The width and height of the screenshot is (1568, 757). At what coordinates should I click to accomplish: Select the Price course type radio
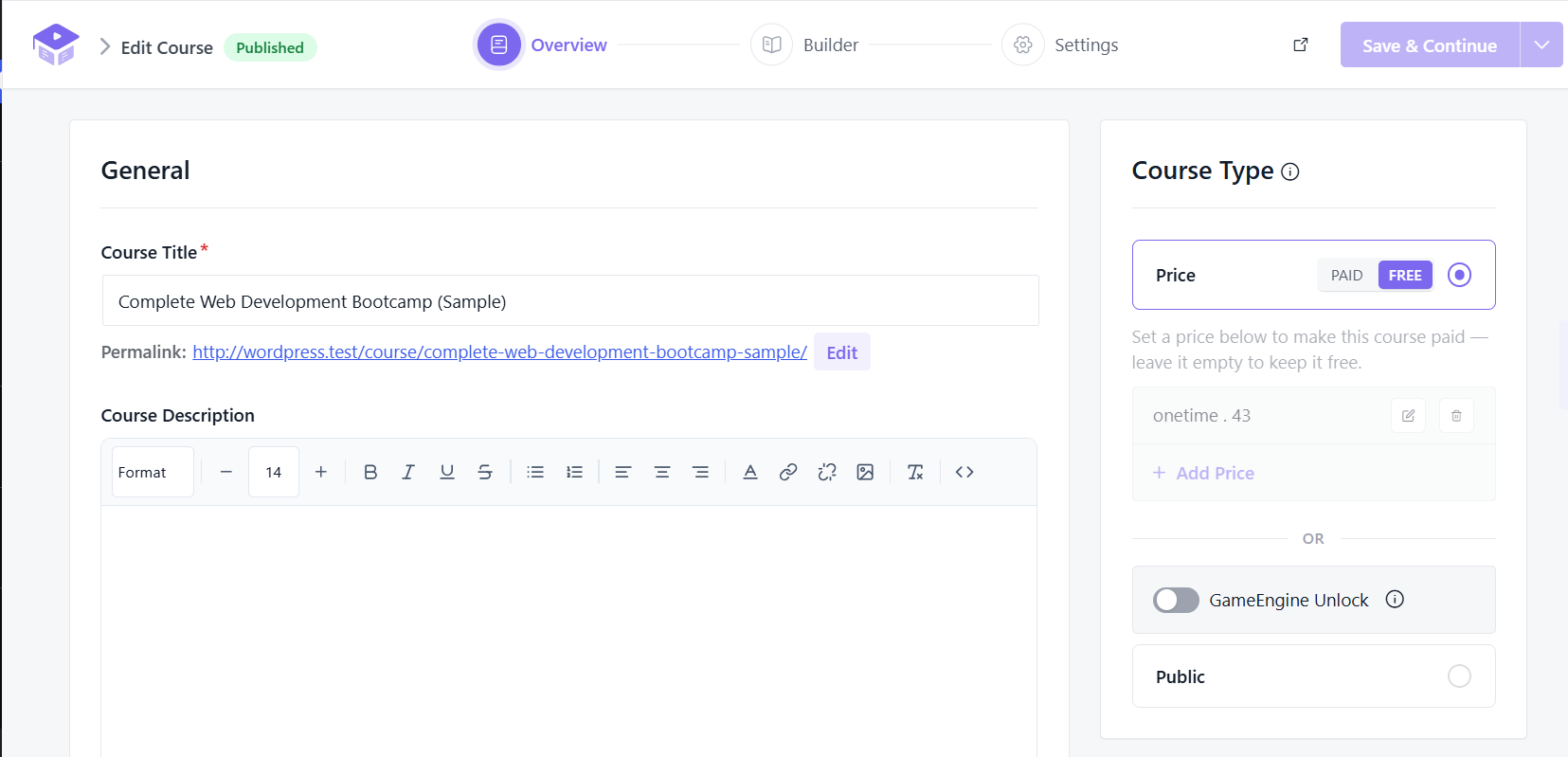pyautogui.click(x=1459, y=275)
